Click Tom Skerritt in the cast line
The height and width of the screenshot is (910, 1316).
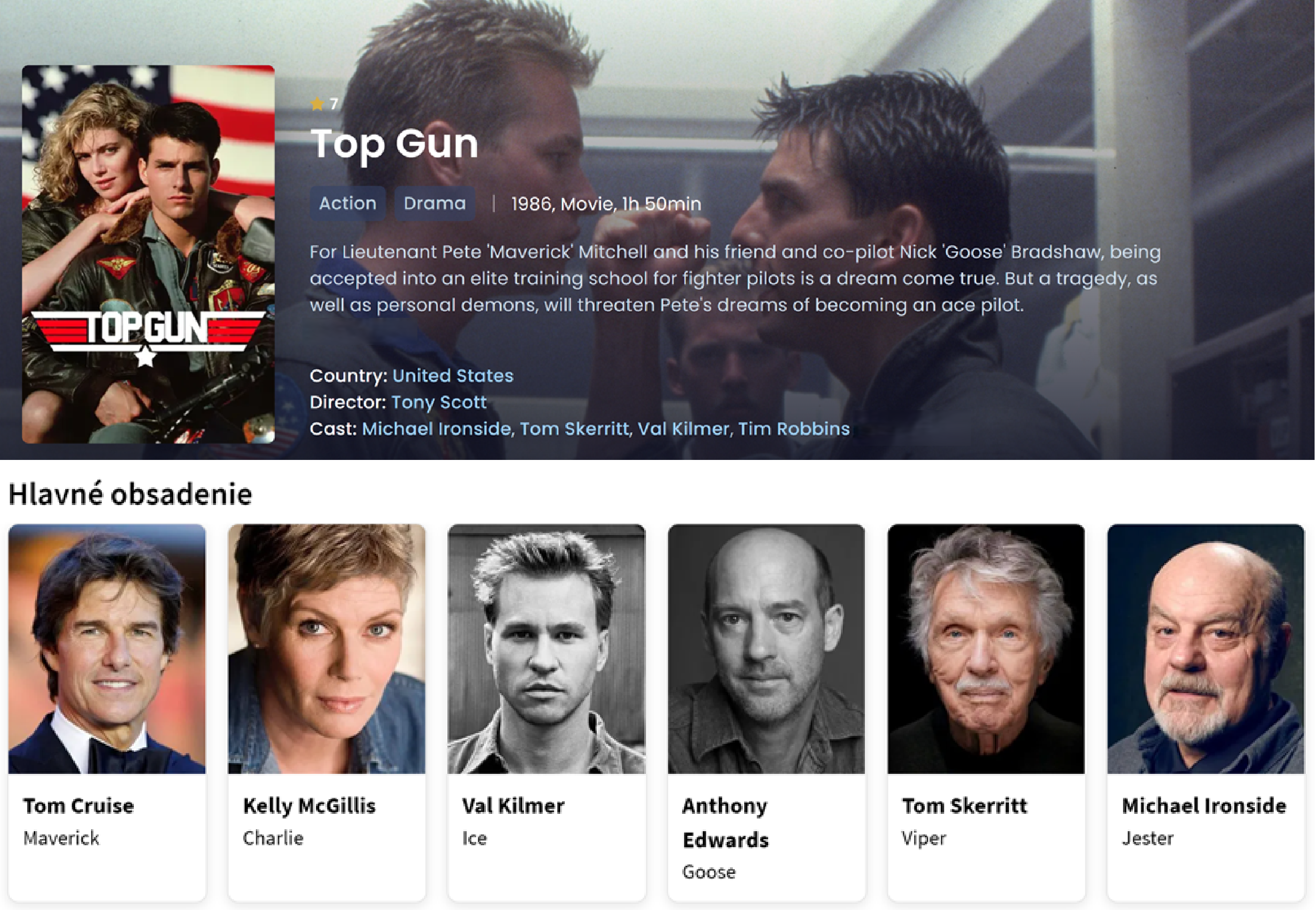[574, 429]
